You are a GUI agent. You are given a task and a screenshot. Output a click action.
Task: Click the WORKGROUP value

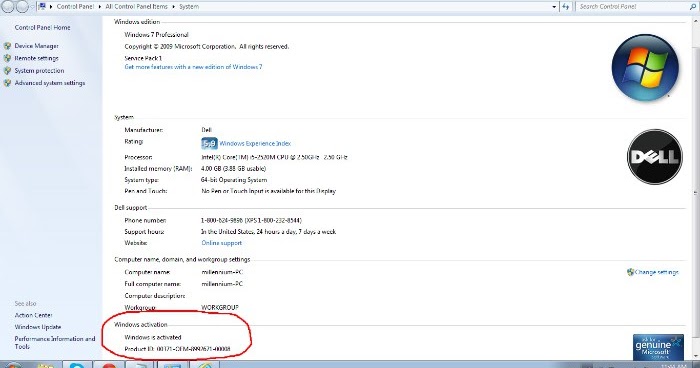tap(220, 308)
